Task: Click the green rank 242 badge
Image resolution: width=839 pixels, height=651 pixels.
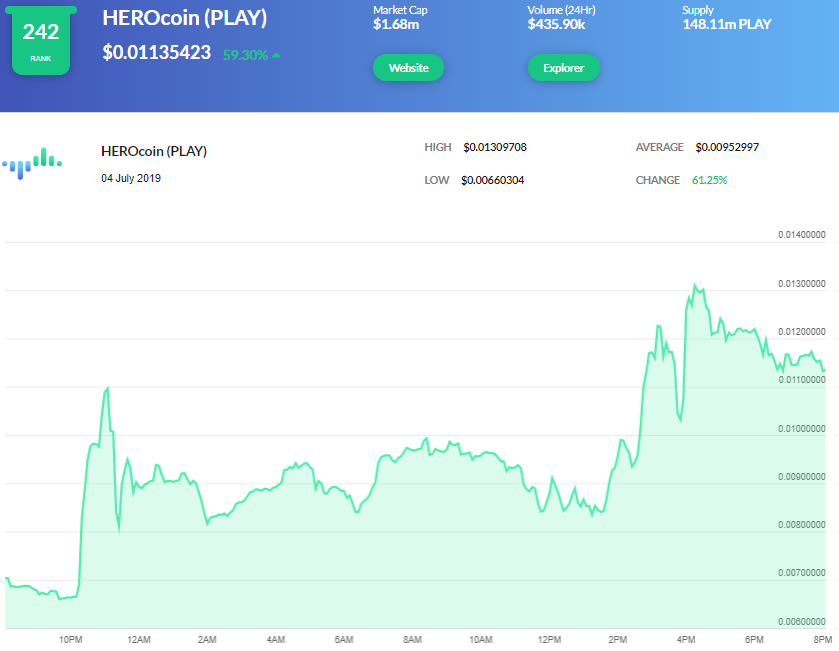Action: [x=41, y=41]
